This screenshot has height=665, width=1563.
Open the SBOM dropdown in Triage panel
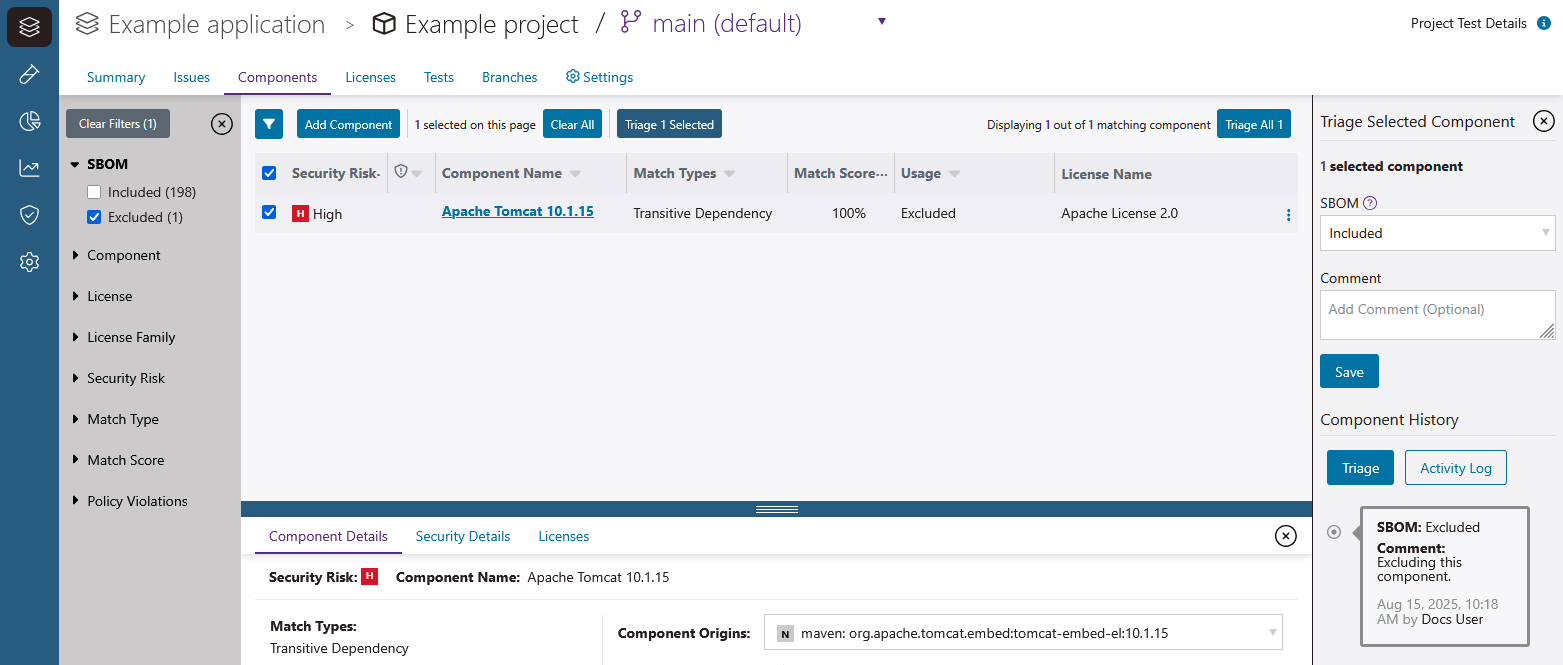point(1437,232)
